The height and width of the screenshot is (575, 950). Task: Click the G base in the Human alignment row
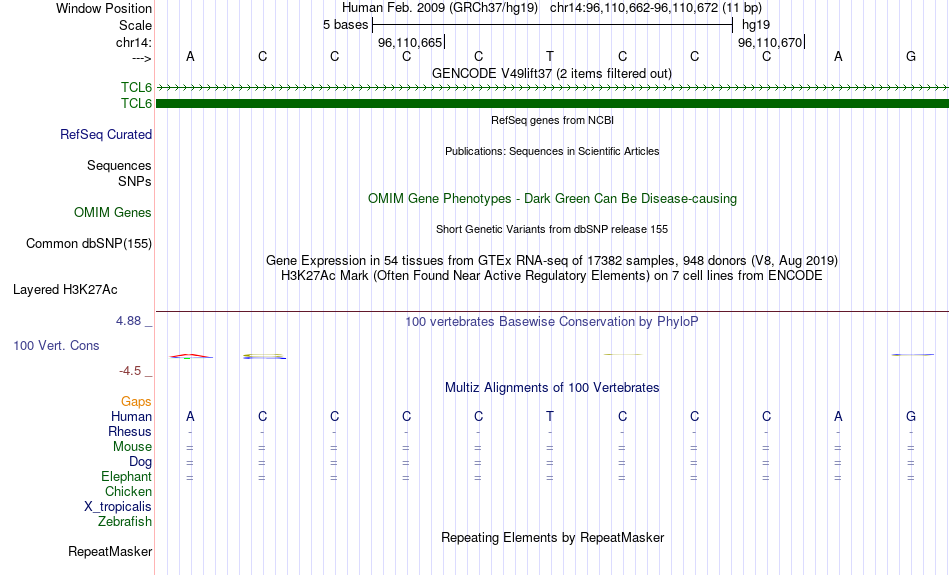coord(911,416)
